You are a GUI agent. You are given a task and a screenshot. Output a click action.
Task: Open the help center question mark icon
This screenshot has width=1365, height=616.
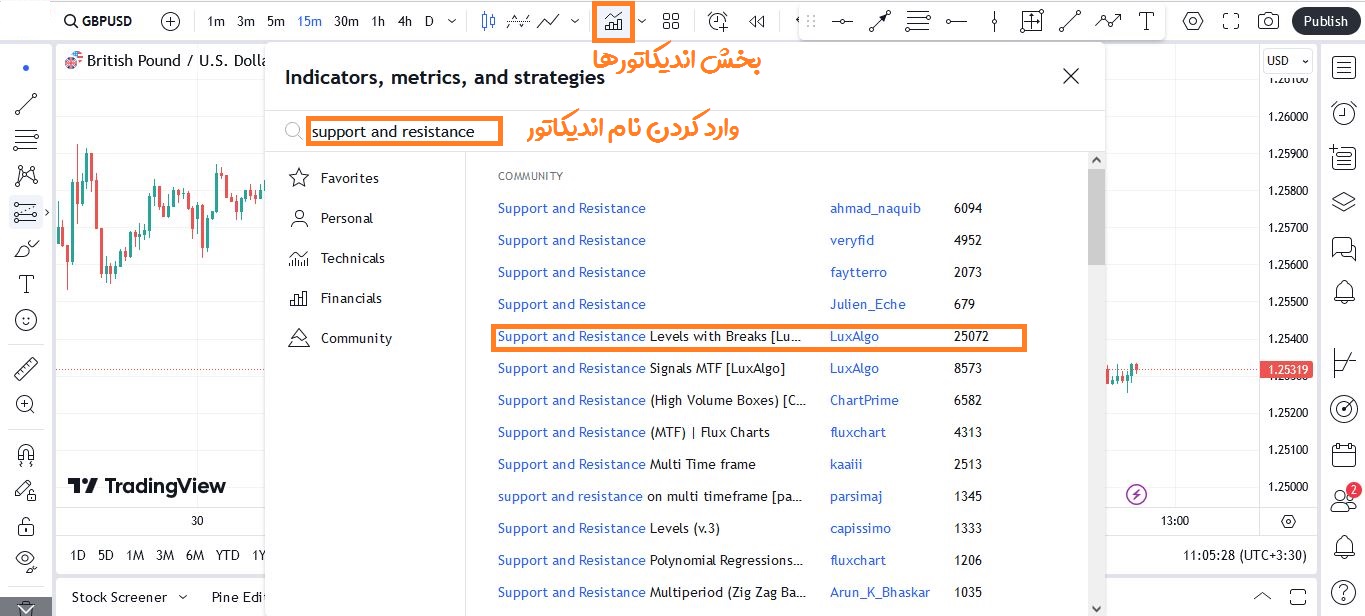pyautogui.click(x=1344, y=592)
